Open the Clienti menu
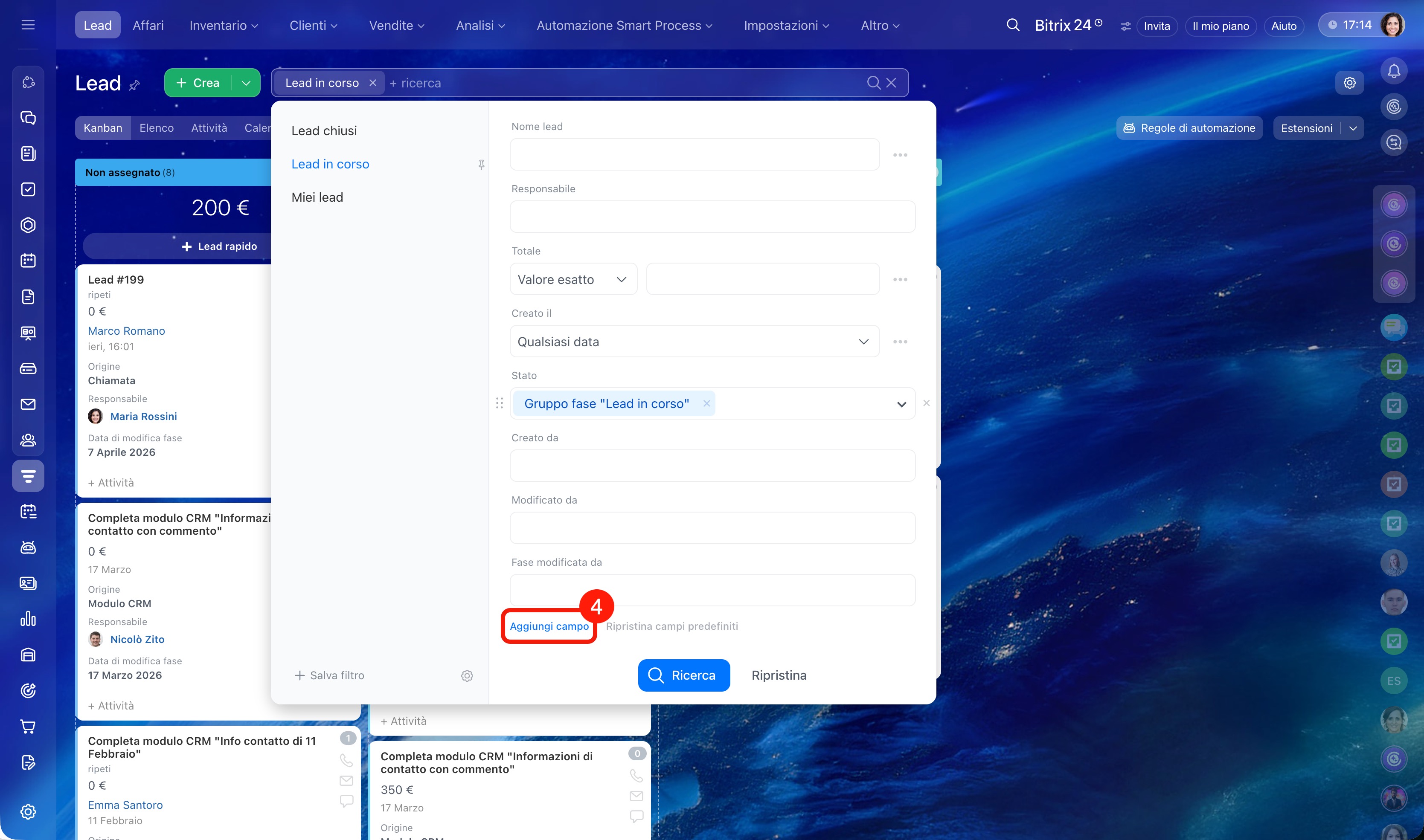 pos(313,26)
